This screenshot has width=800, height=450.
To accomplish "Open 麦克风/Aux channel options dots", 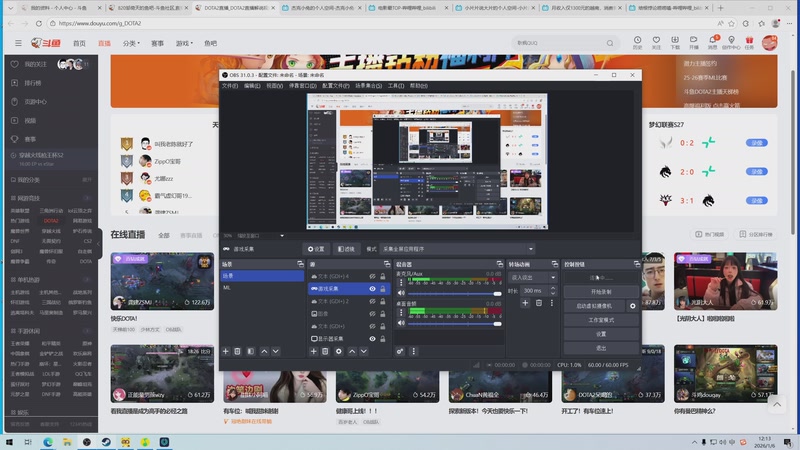I will pos(401,282).
